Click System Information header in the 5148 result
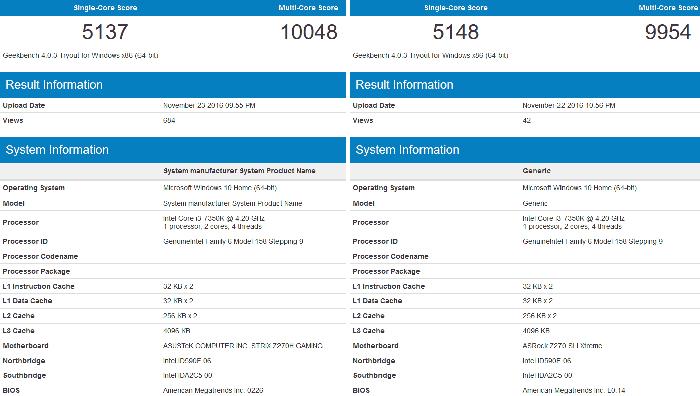This screenshot has width=700, height=396. (x=525, y=150)
